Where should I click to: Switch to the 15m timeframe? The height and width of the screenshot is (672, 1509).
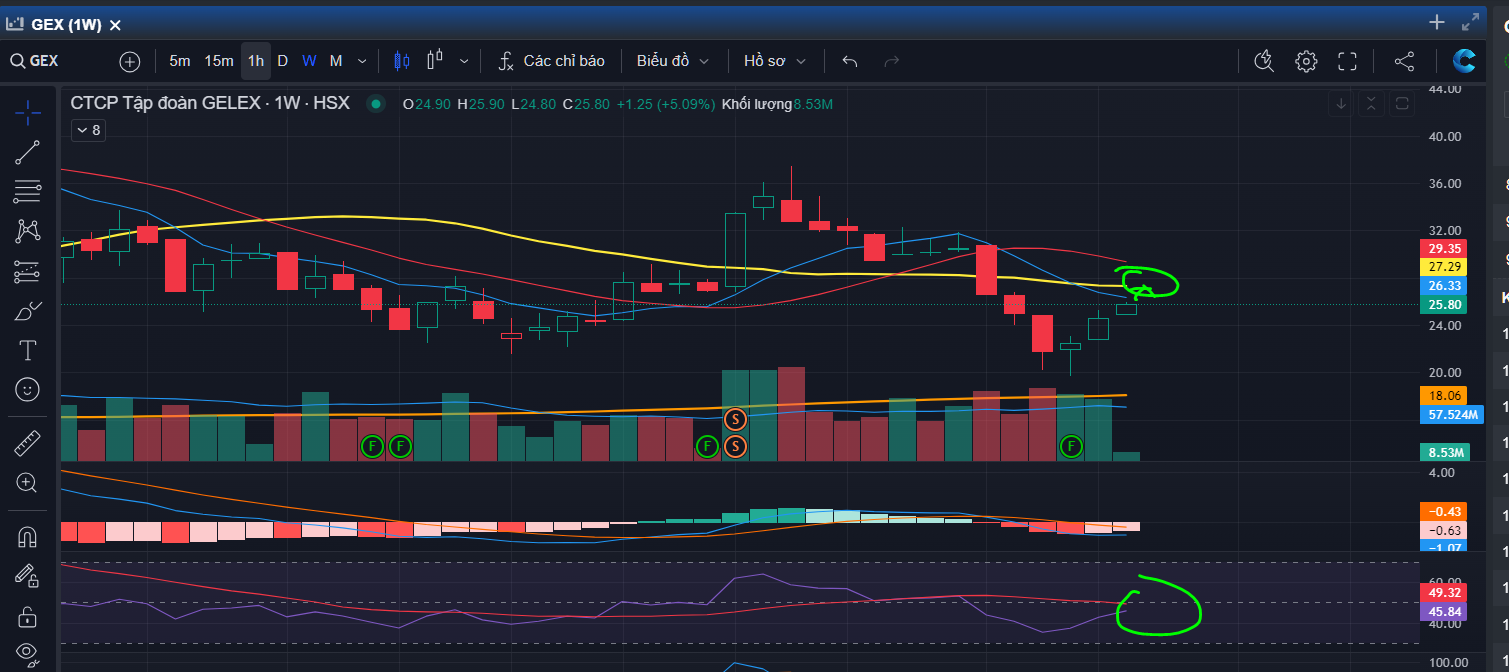coord(219,61)
